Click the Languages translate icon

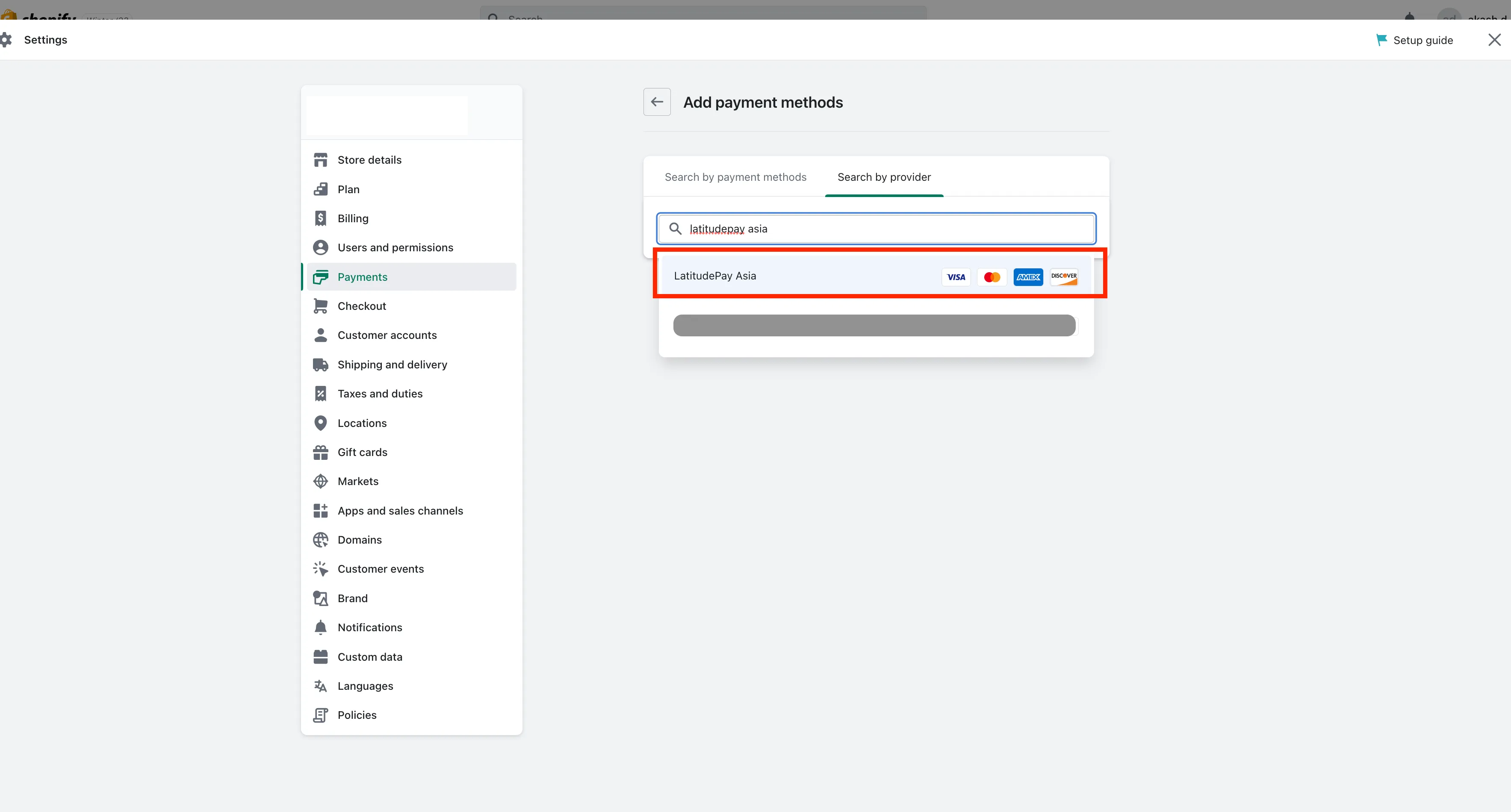coord(320,686)
